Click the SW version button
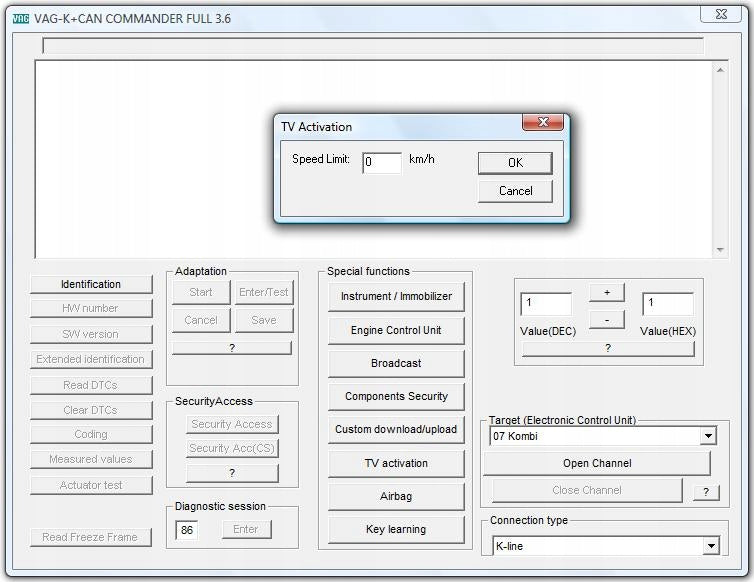This screenshot has height=582, width=754. point(91,334)
